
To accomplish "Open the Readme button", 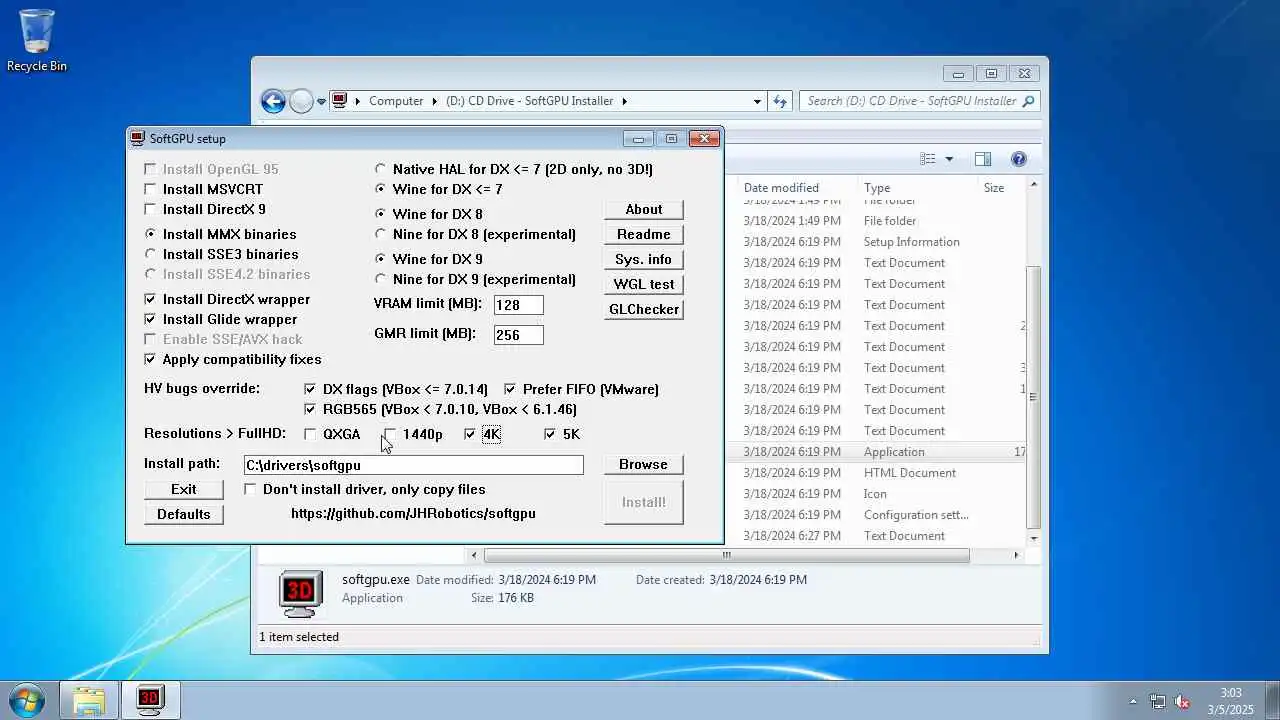I will tap(644, 234).
